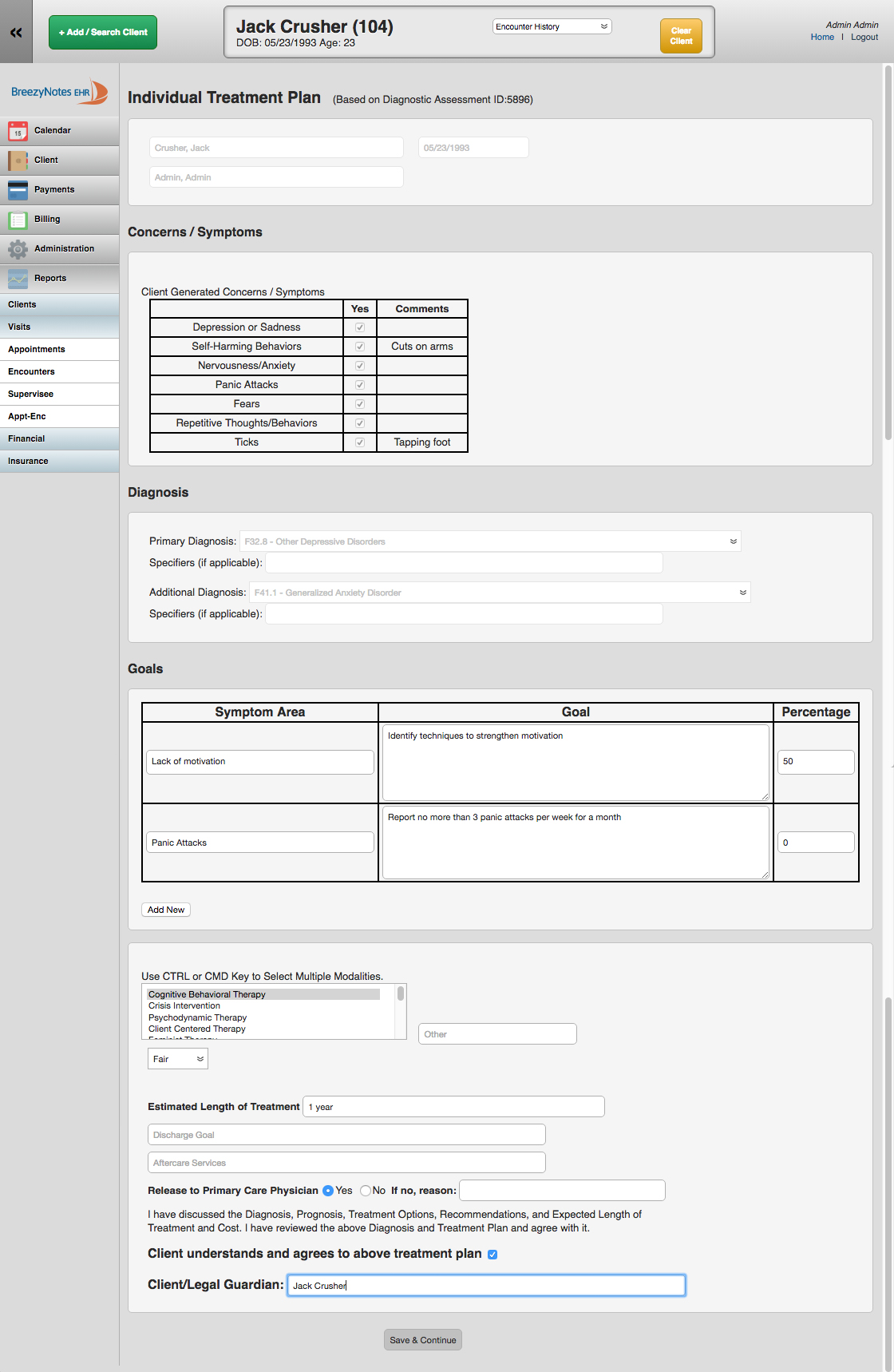The image size is (894, 1372).
Task: Open the Appt-Enc sidebar item
Action: pos(59,417)
